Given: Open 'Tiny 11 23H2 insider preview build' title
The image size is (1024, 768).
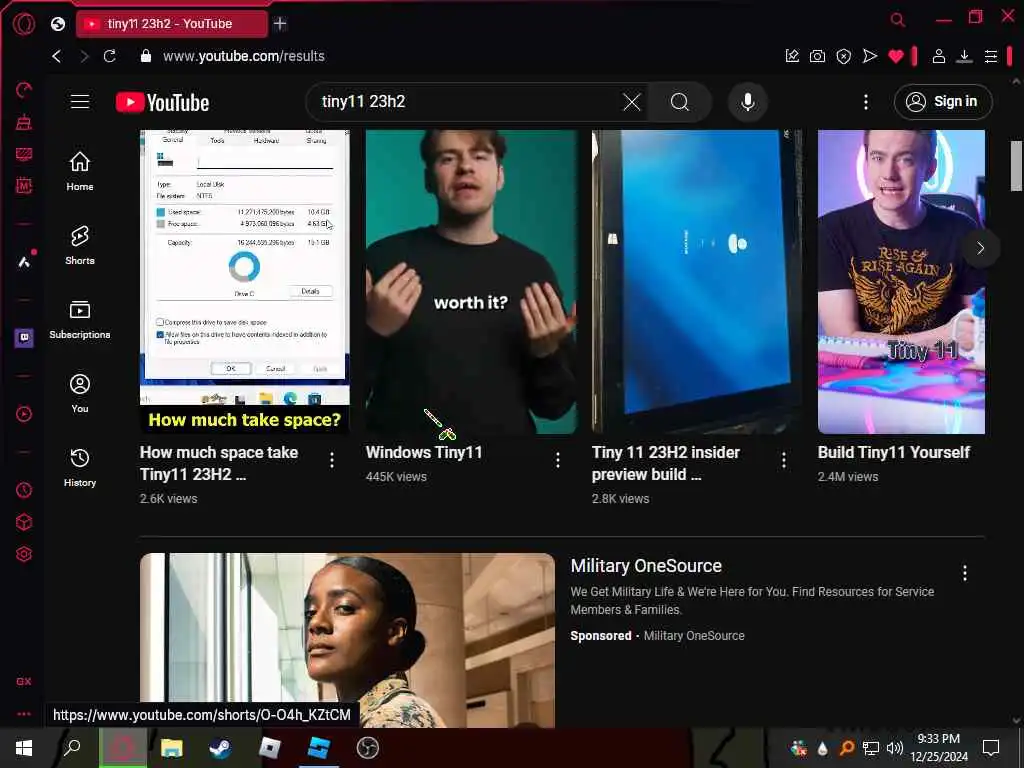Looking at the screenshot, I should coord(665,463).
